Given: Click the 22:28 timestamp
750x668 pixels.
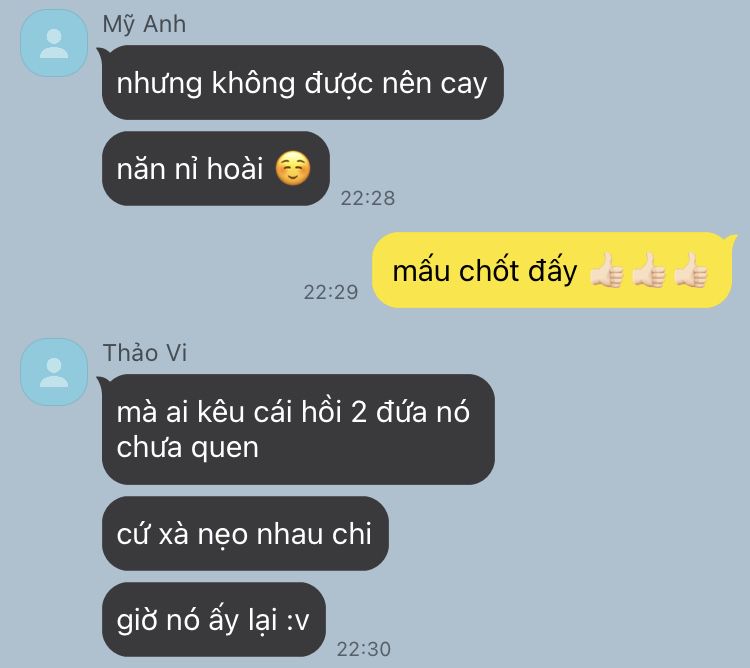Looking at the screenshot, I should pos(368,198).
